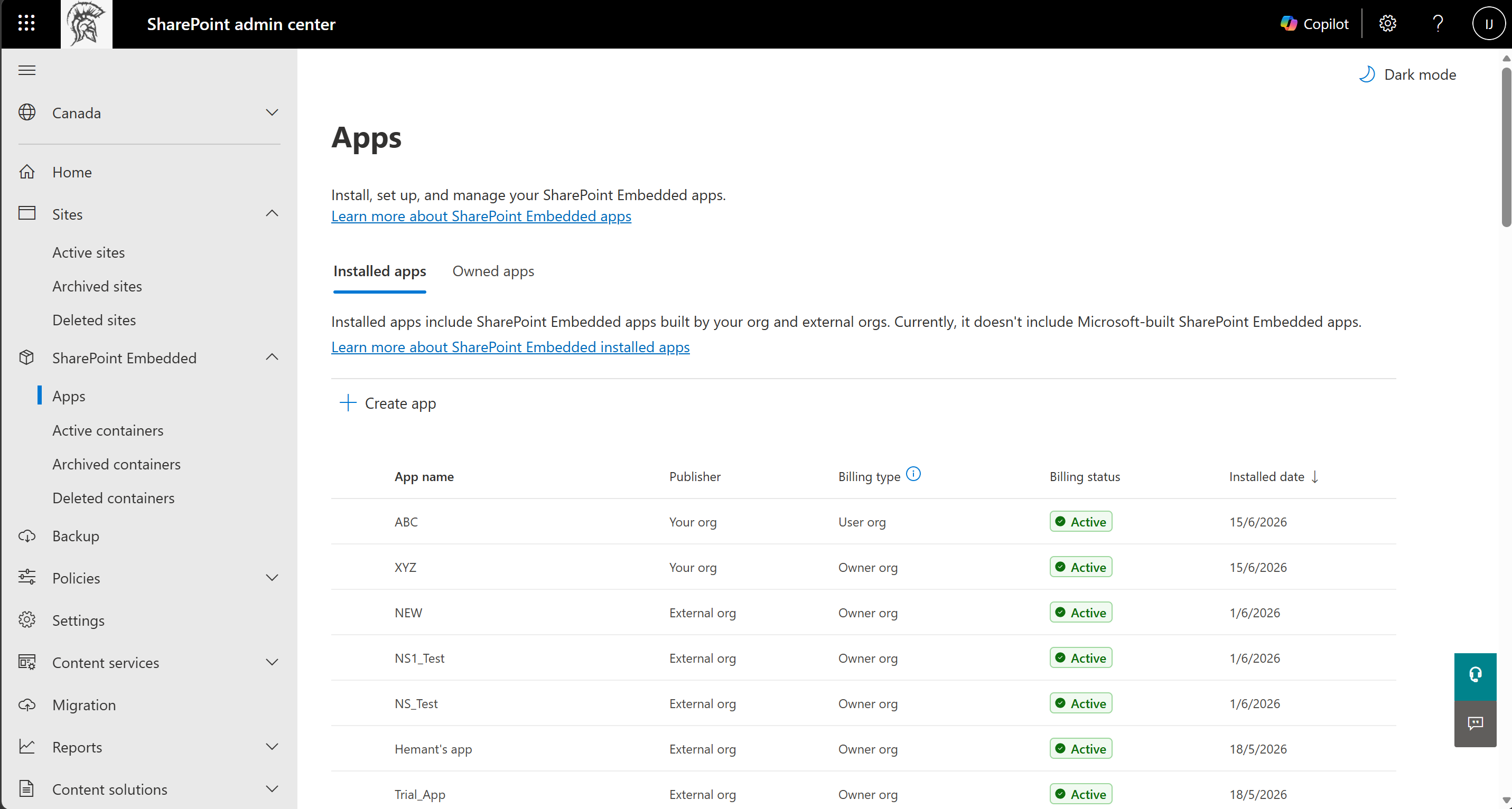Screen dimensions: 1512x809
Task: Click the organization helmet logo
Action: click(x=86, y=24)
